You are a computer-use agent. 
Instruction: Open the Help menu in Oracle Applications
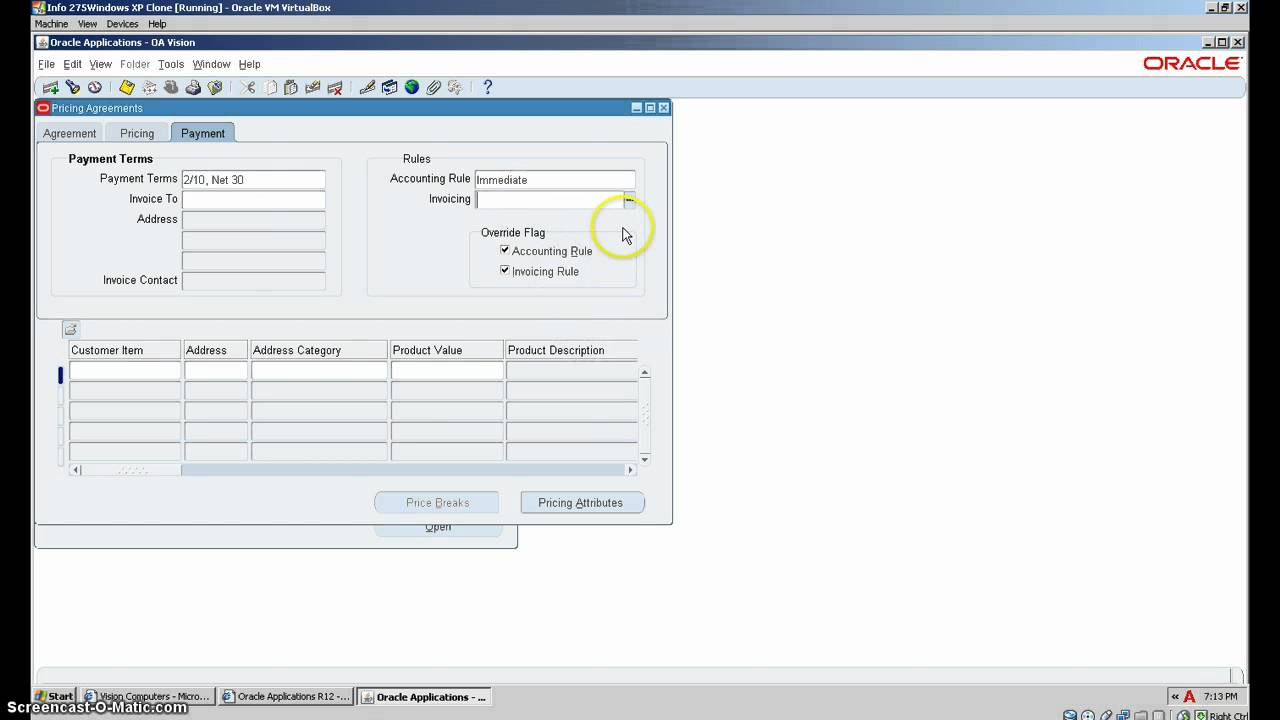click(x=249, y=64)
